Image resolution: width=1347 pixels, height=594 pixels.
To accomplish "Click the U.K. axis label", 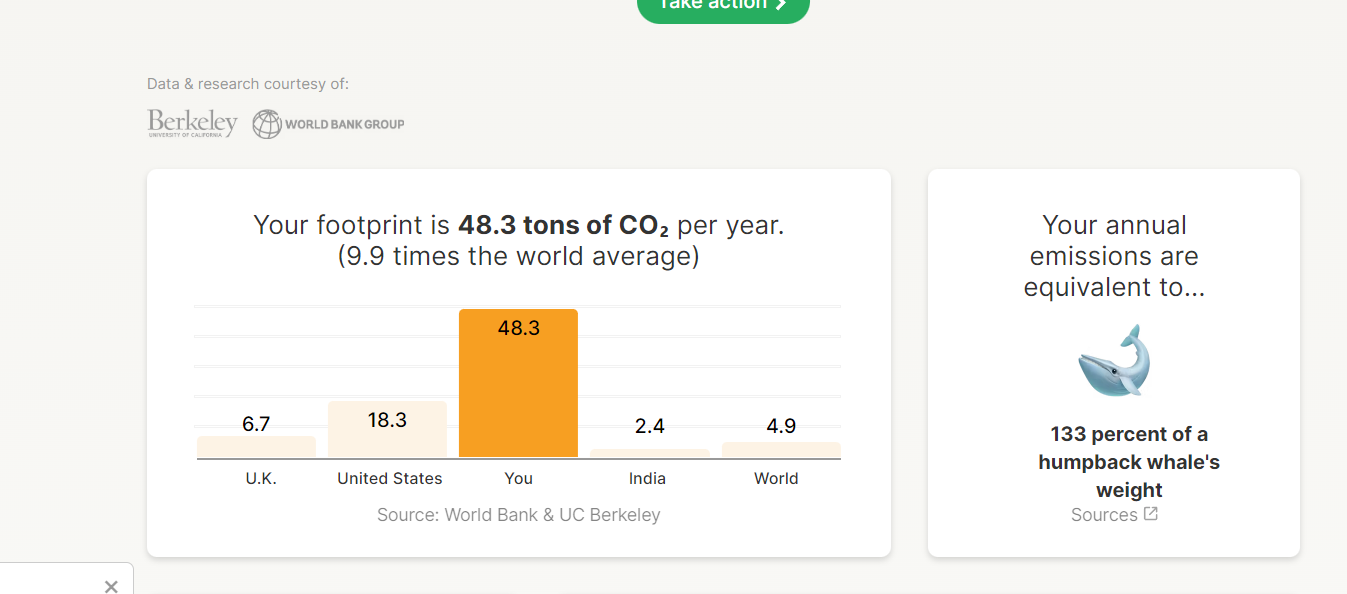I will (261, 479).
